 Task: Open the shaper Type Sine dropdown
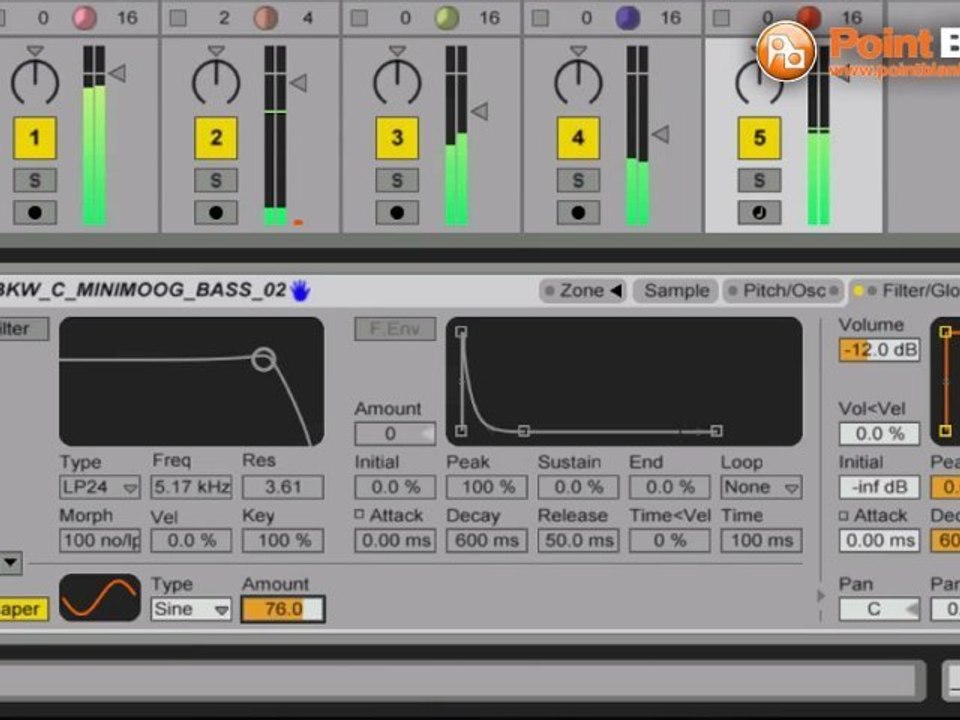(x=191, y=609)
